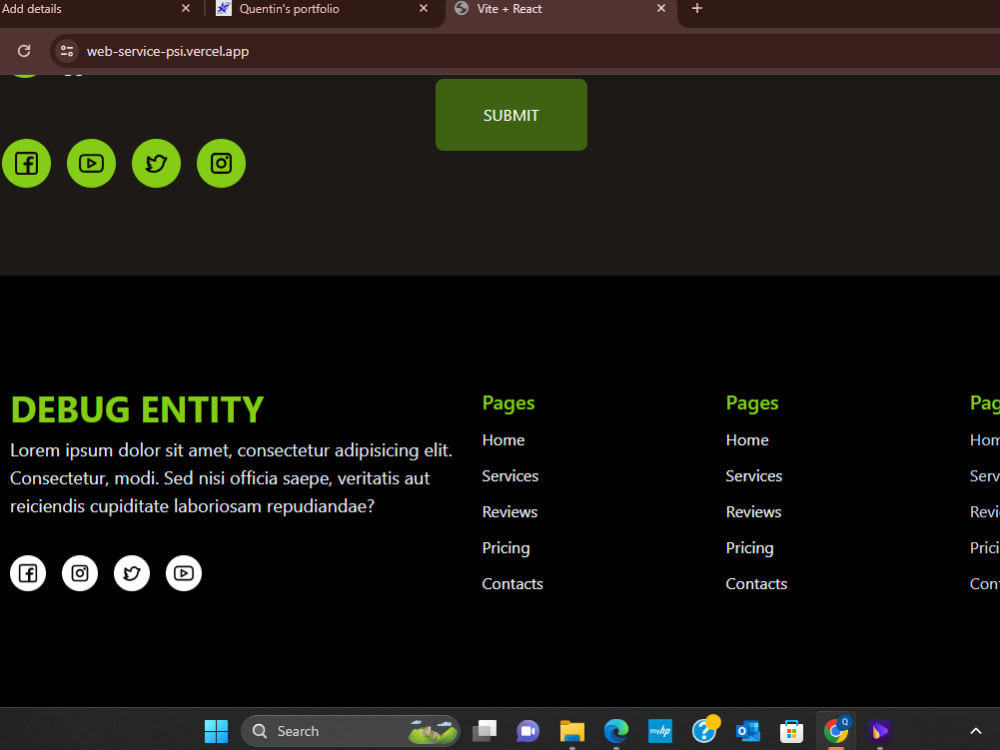Open the white footer Instagram icon
This screenshot has height=750, width=1000.
[x=80, y=573]
